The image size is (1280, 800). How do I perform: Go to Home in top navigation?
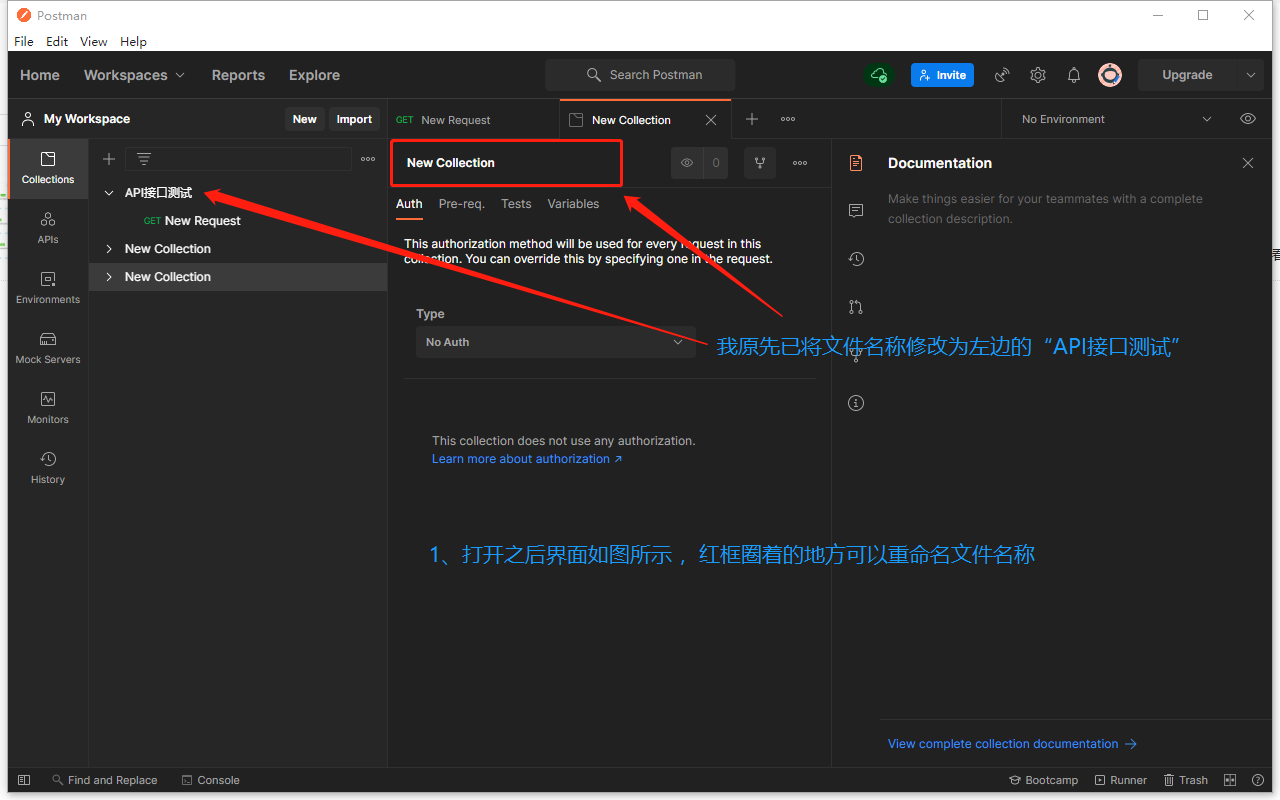tap(40, 75)
